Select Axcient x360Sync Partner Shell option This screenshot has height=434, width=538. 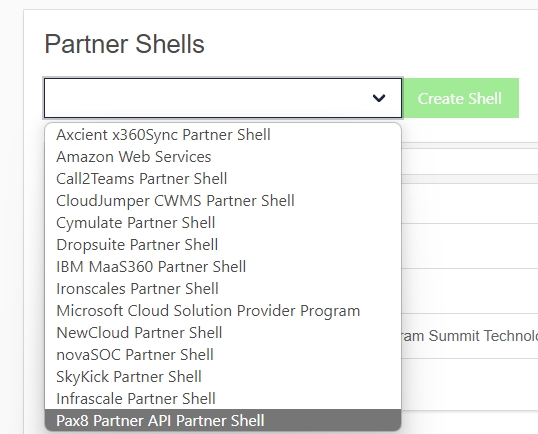coord(223,134)
